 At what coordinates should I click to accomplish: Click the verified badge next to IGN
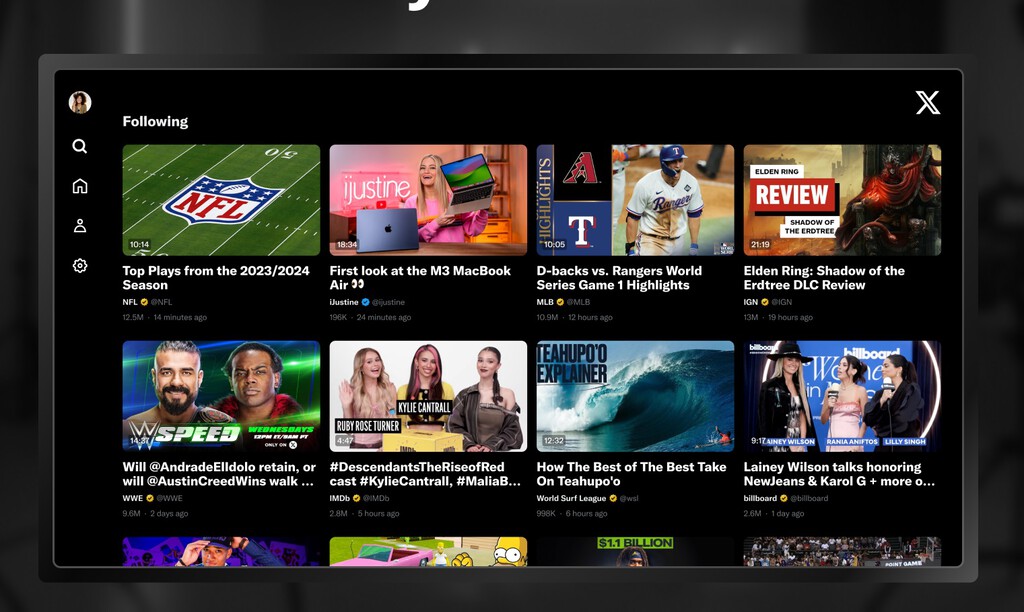pyautogui.click(x=765, y=302)
